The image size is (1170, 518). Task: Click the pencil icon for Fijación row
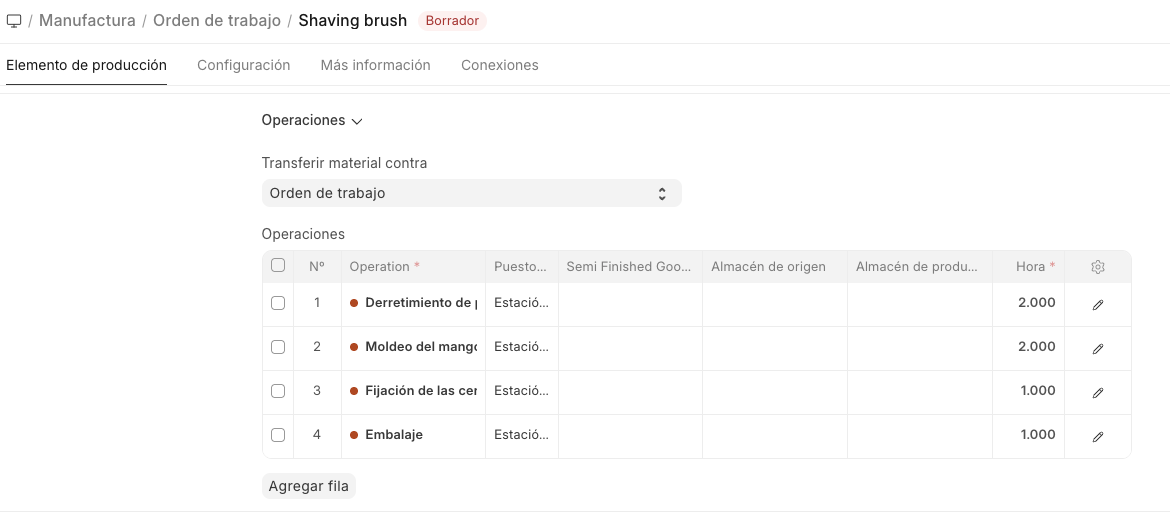pos(1097,393)
